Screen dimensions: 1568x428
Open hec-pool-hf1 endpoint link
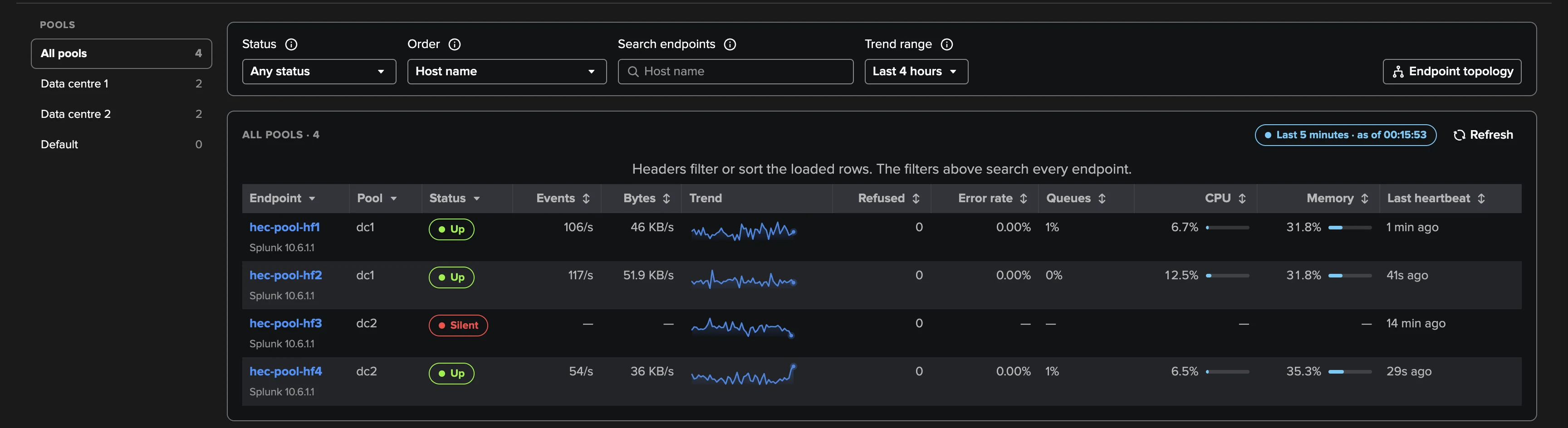284,228
